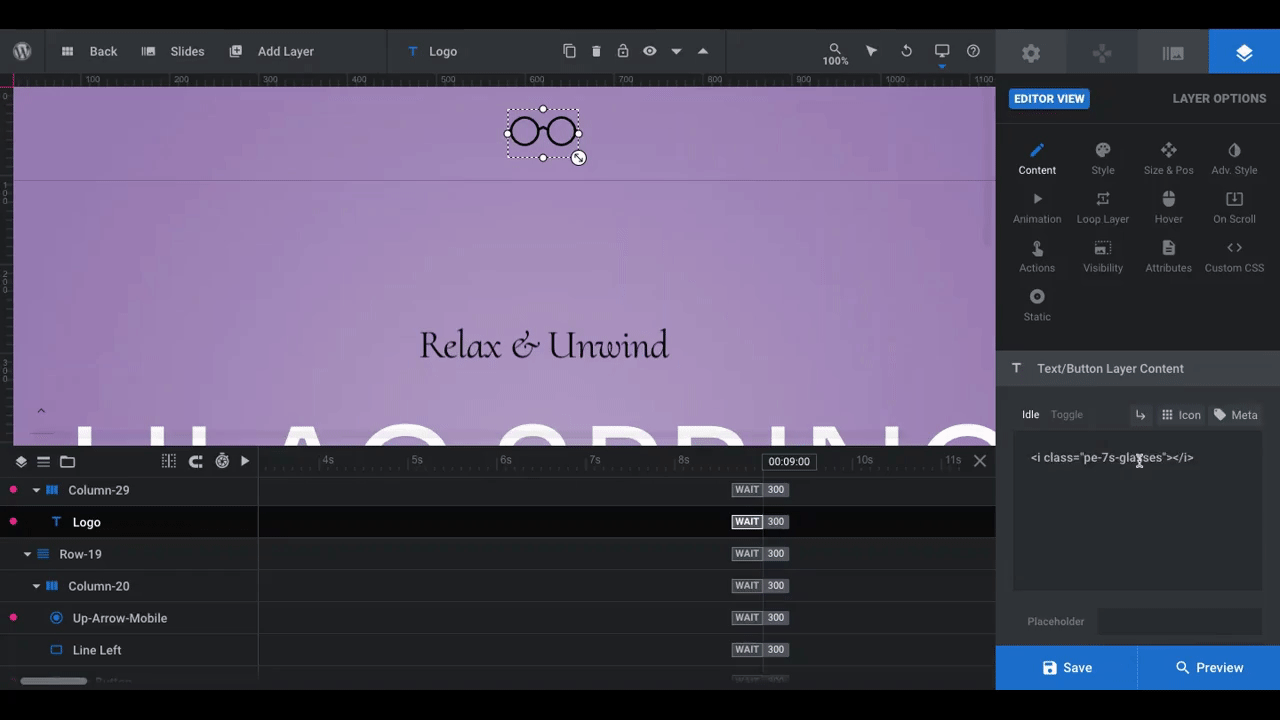Image resolution: width=1280 pixels, height=720 pixels.
Task: Collapse the Row-19 tree item
Action: point(27,554)
